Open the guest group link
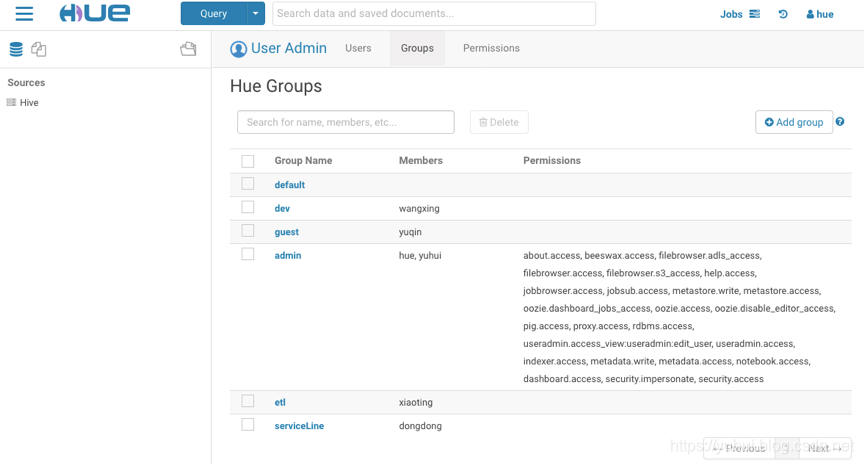 287,232
